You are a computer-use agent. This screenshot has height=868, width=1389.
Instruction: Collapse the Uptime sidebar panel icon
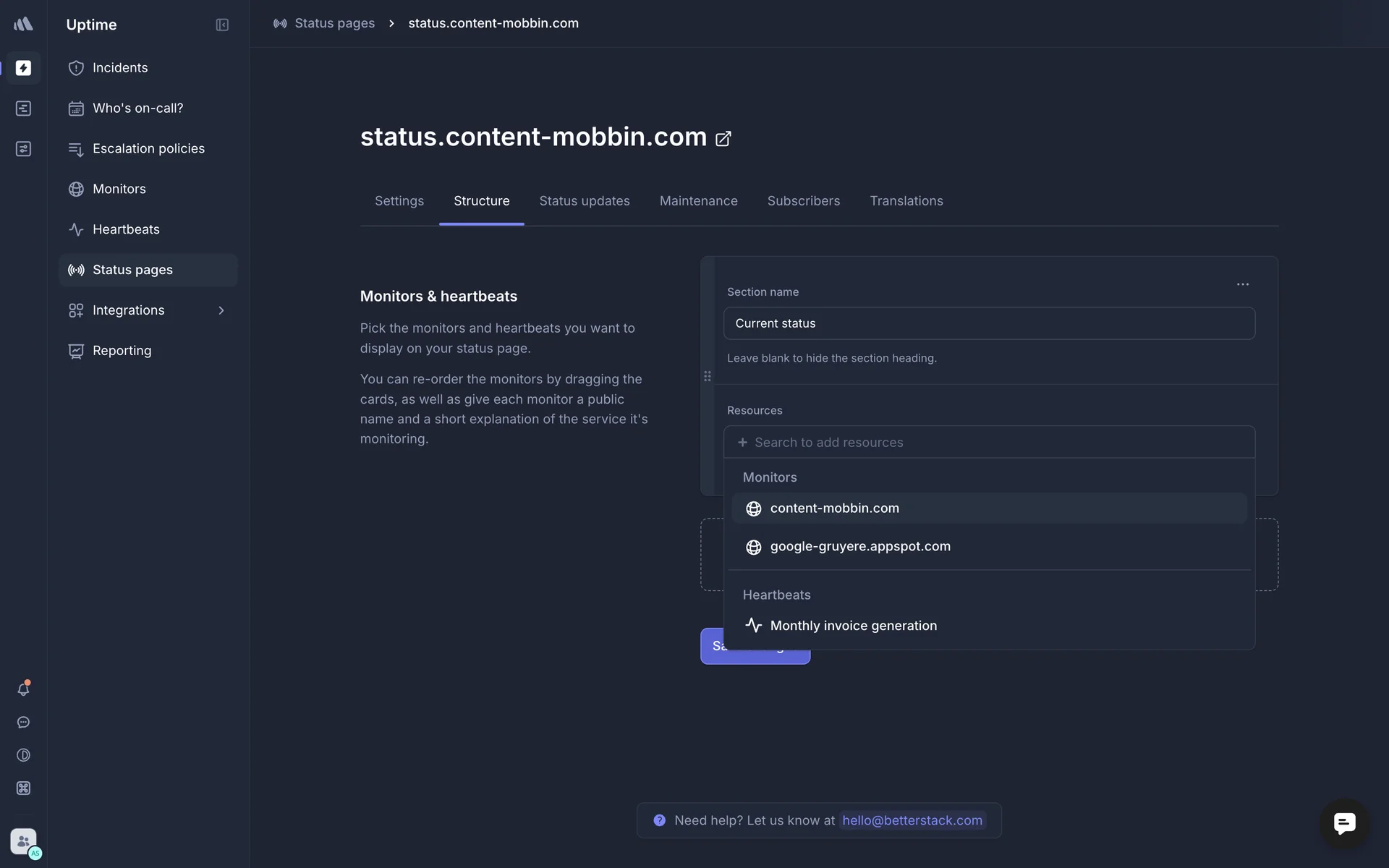pyautogui.click(x=222, y=25)
